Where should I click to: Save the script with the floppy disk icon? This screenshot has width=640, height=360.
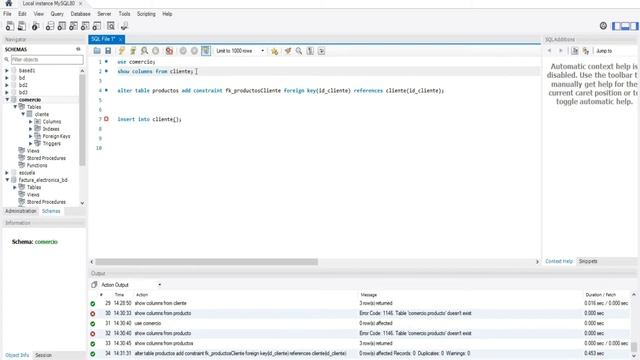tap(108, 51)
